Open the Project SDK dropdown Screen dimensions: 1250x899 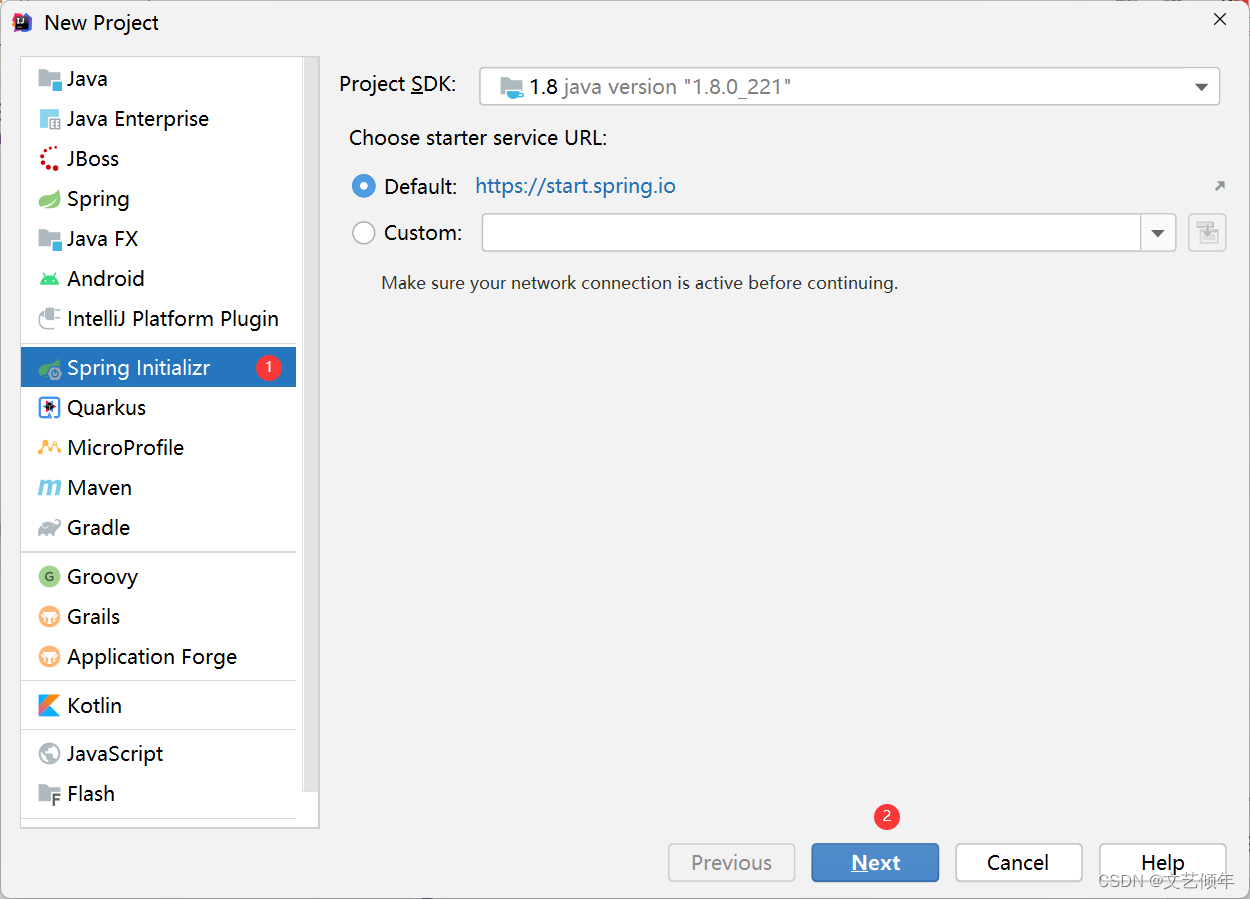(x=849, y=87)
